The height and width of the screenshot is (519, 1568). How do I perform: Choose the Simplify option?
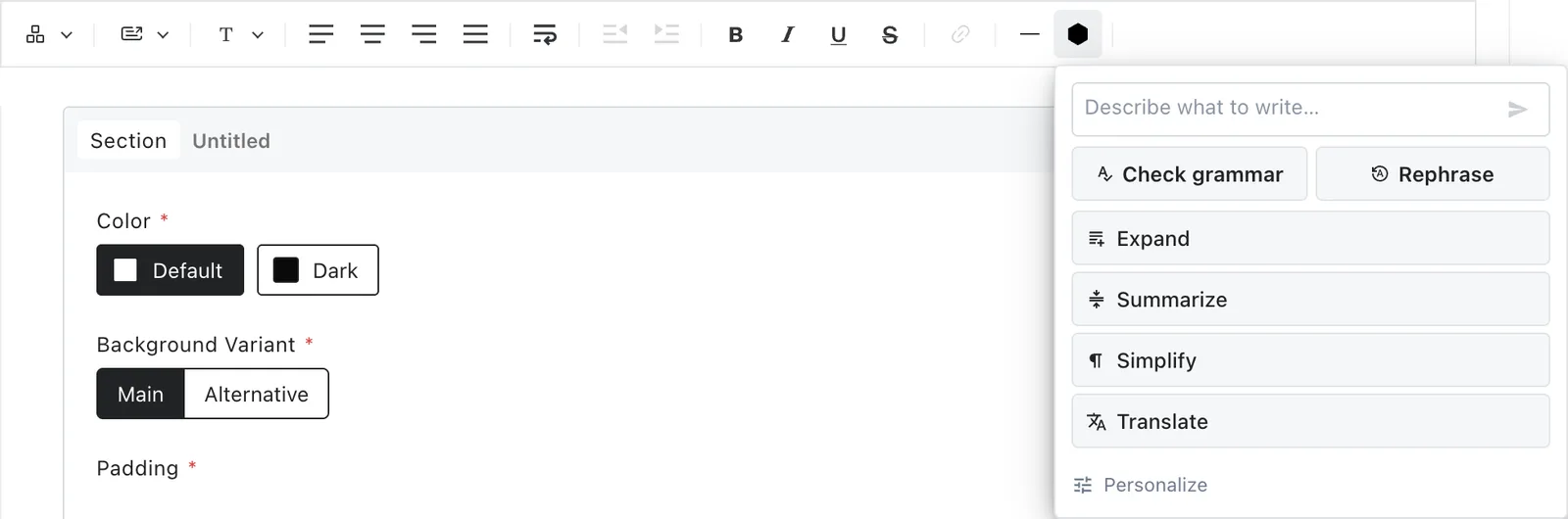click(1310, 360)
